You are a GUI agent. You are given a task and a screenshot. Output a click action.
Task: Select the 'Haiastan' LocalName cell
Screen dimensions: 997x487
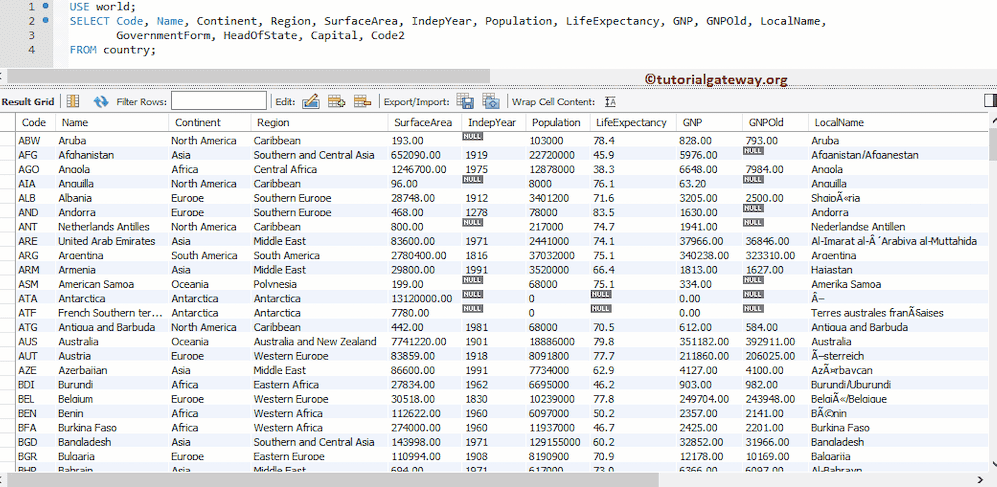[897, 270]
